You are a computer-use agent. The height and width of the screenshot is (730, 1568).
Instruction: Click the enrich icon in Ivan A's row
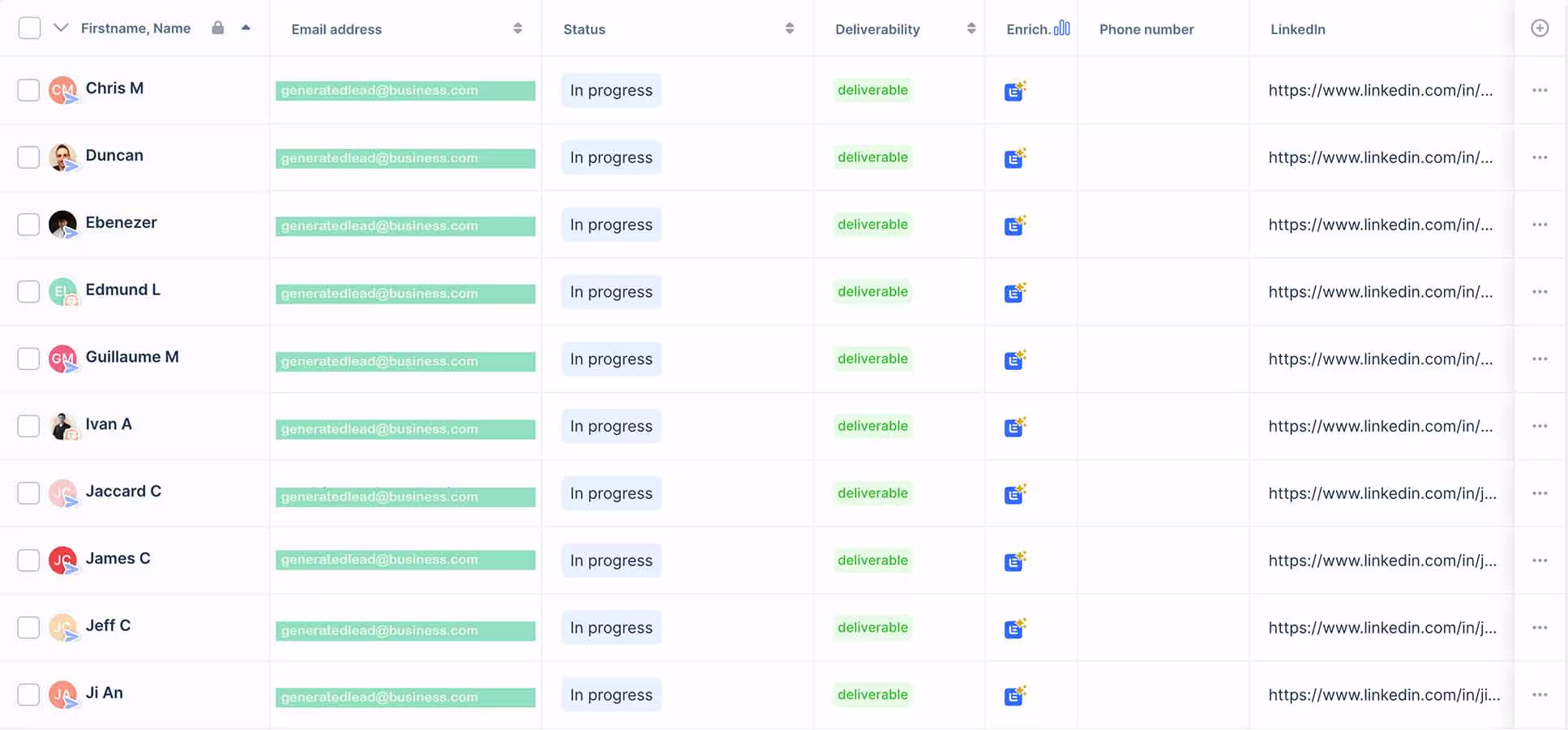click(x=1014, y=427)
